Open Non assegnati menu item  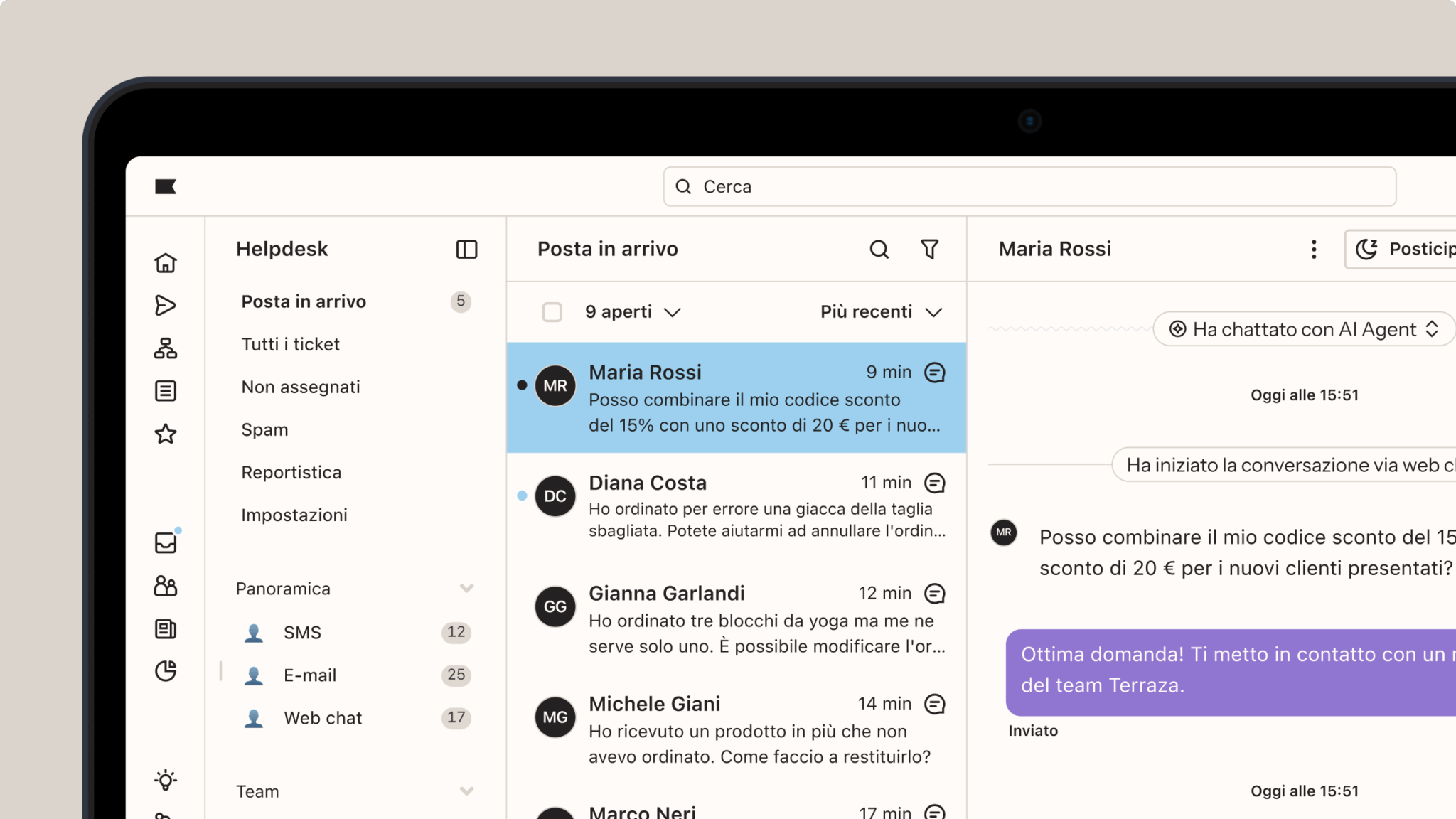(x=300, y=387)
